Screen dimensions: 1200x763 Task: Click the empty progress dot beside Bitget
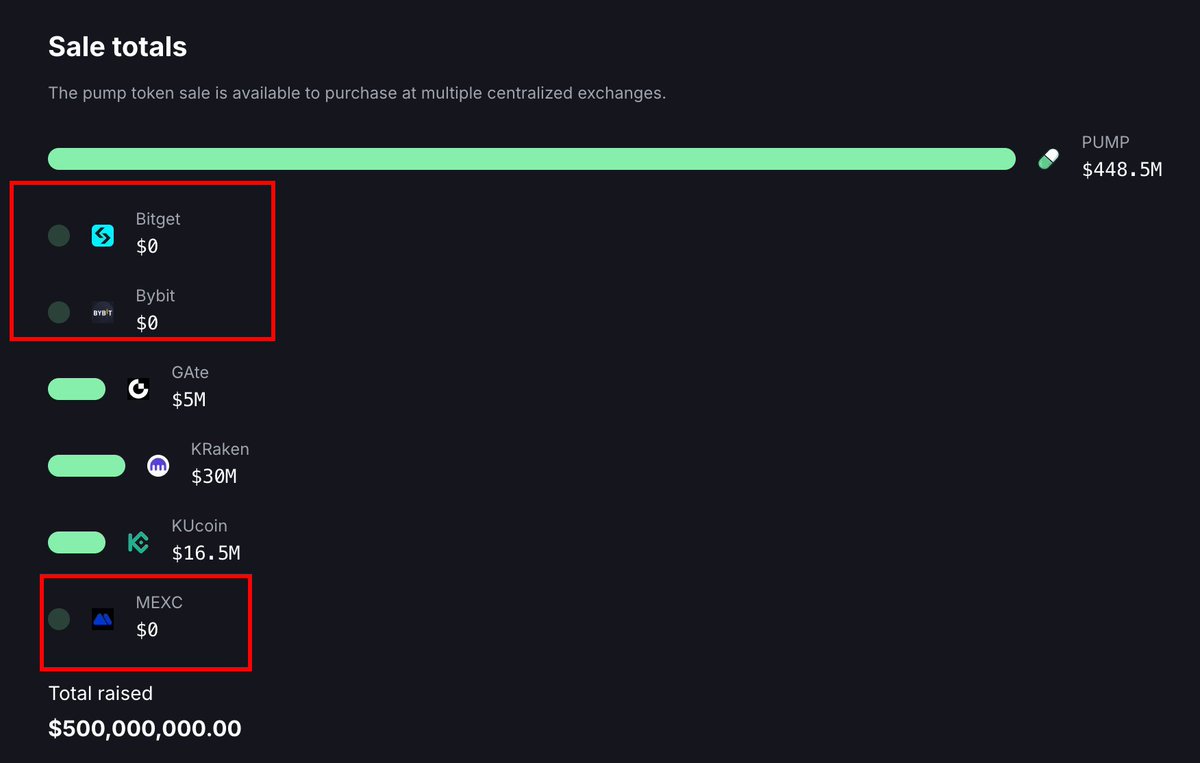(x=59, y=236)
